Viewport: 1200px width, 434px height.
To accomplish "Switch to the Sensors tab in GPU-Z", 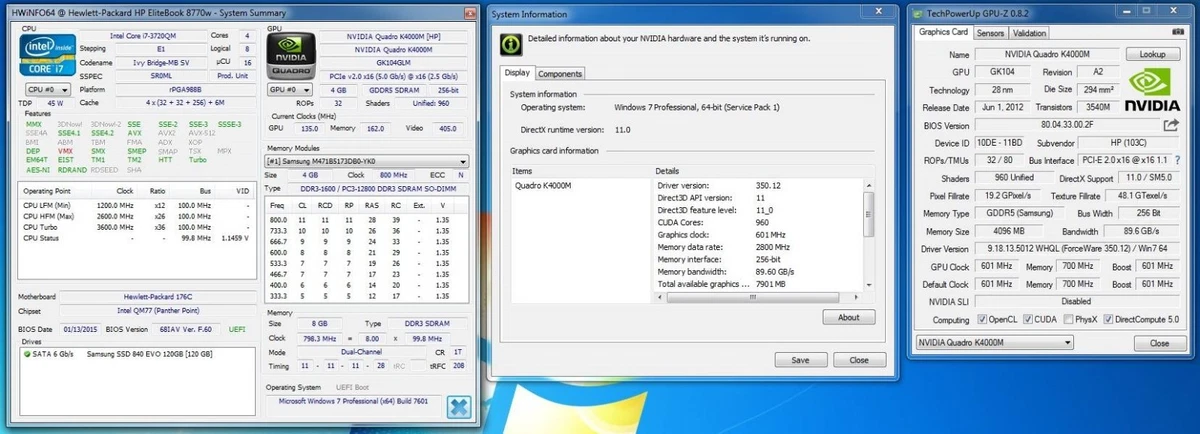I will pos(990,33).
